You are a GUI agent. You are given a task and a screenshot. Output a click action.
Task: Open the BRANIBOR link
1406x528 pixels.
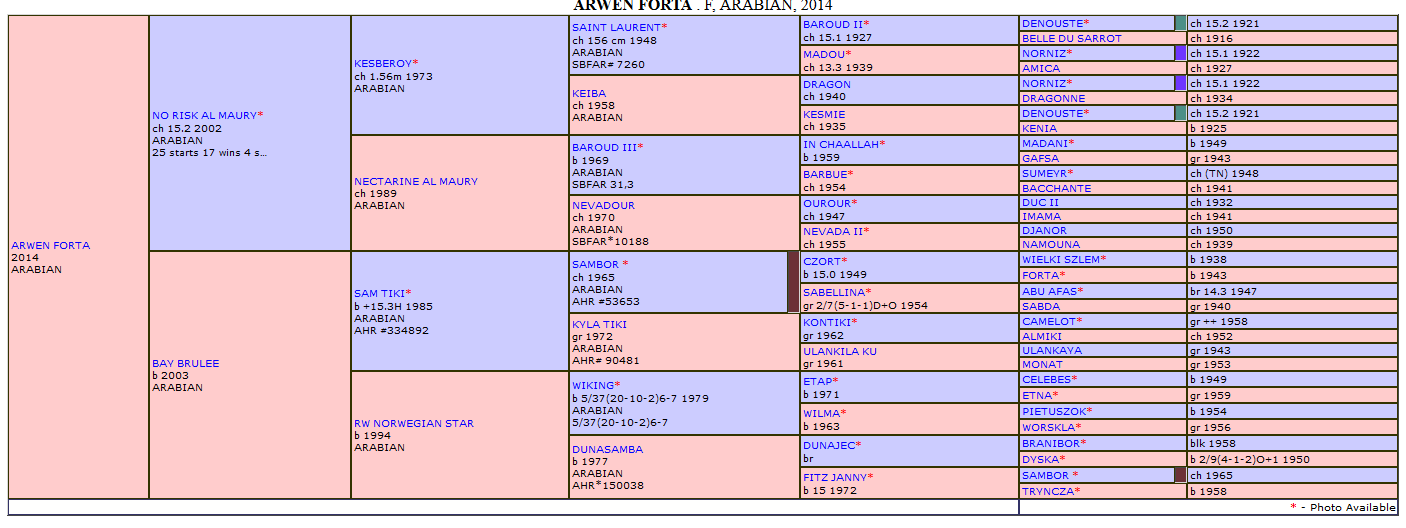click(1050, 444)
